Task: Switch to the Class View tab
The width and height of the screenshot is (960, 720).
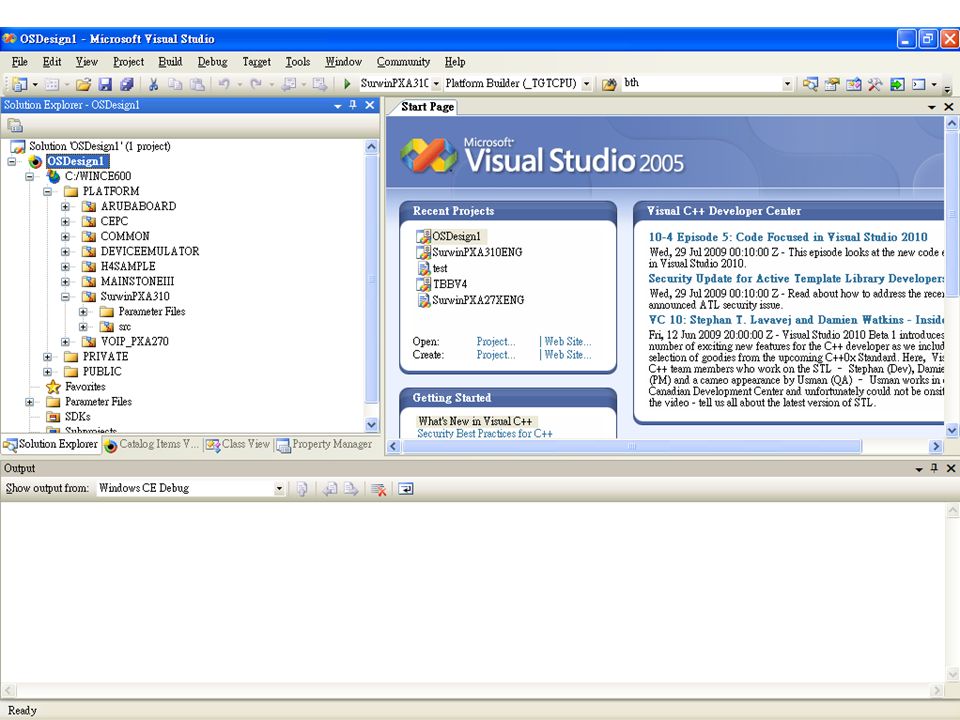Action: 238,444
